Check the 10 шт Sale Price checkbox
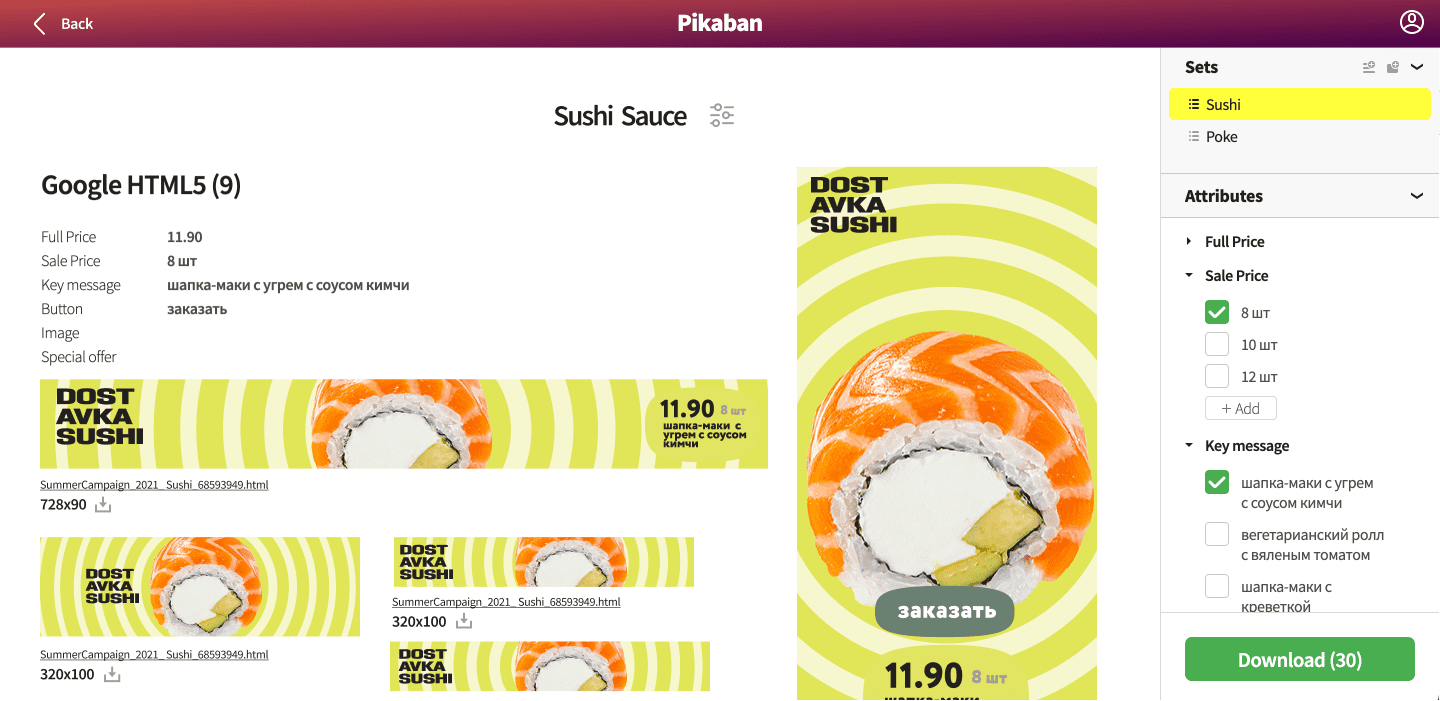 [x=1216, y=344]
